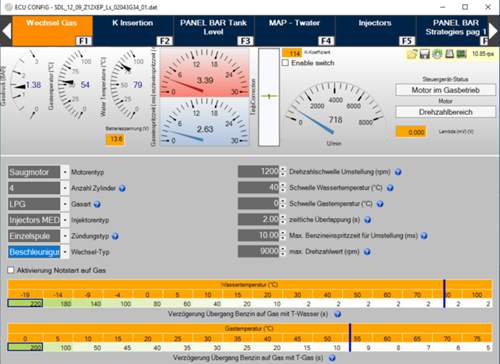Open PANEL BAR Strategies pag 1 tab
The image size is (500, 364).
pyautogui.click(x=452, y=31)
